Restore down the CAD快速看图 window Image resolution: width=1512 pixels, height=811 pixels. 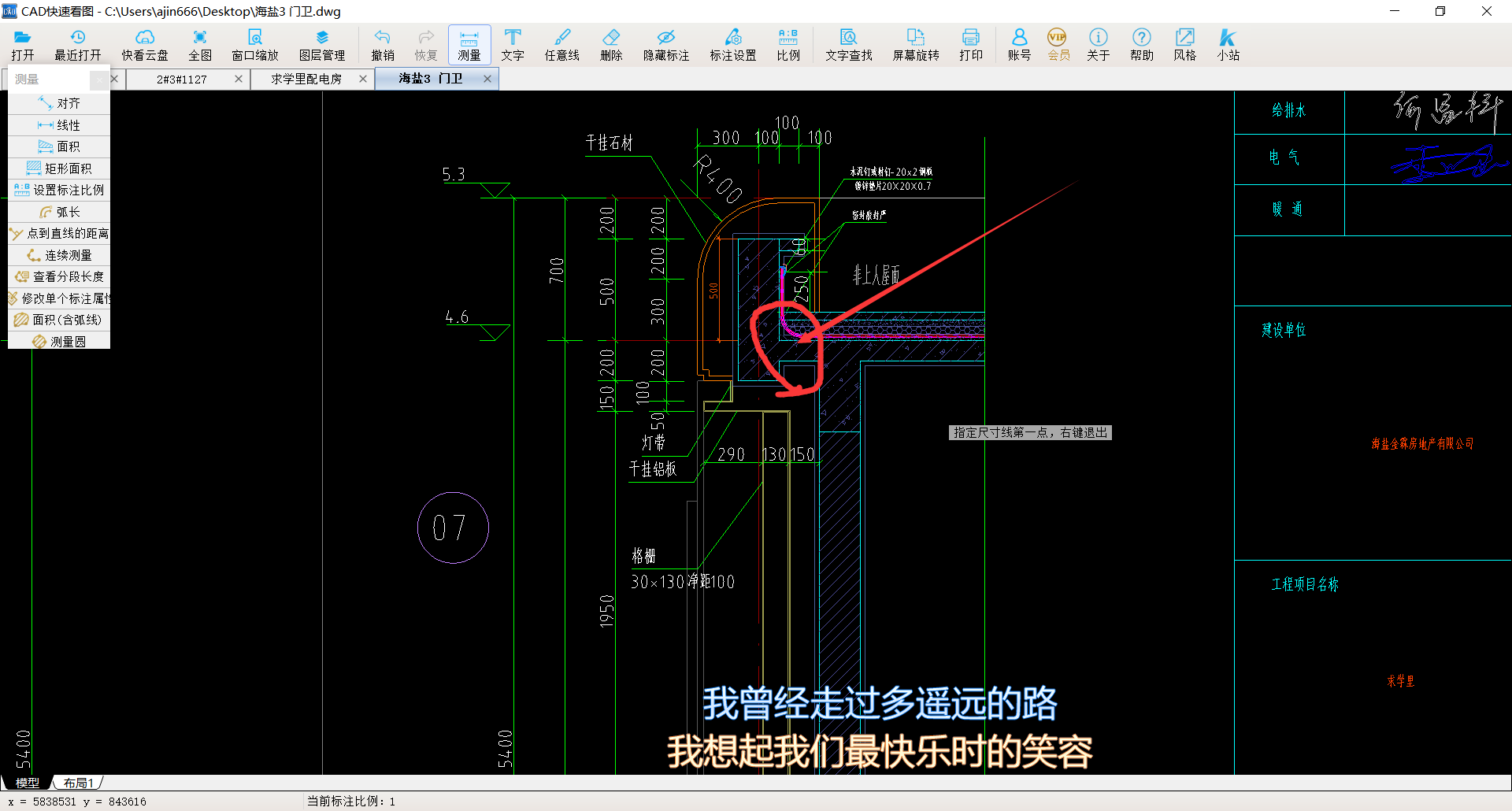click(x=1440, y=11)
